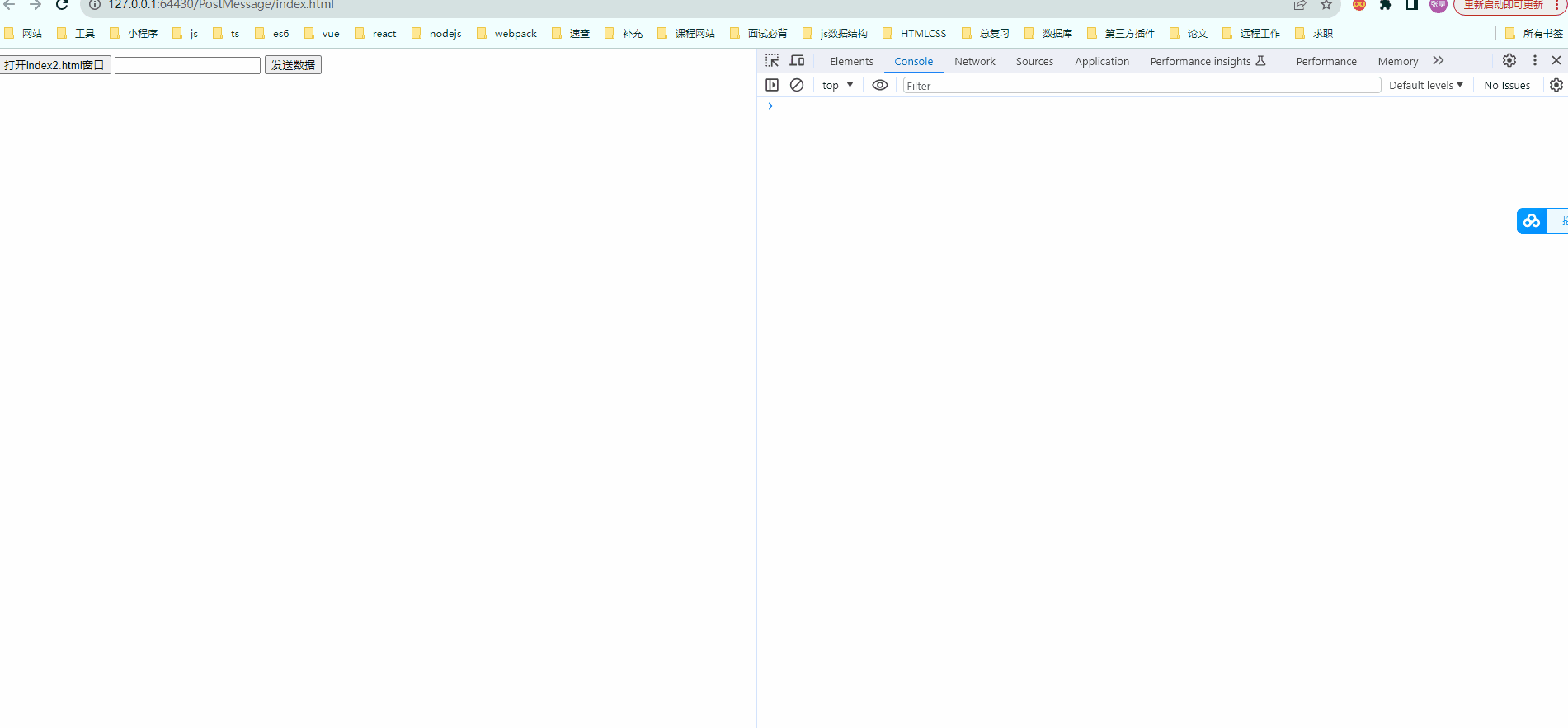
Task: Open the nodejs bookmark folder
Action: pos(436,34)
